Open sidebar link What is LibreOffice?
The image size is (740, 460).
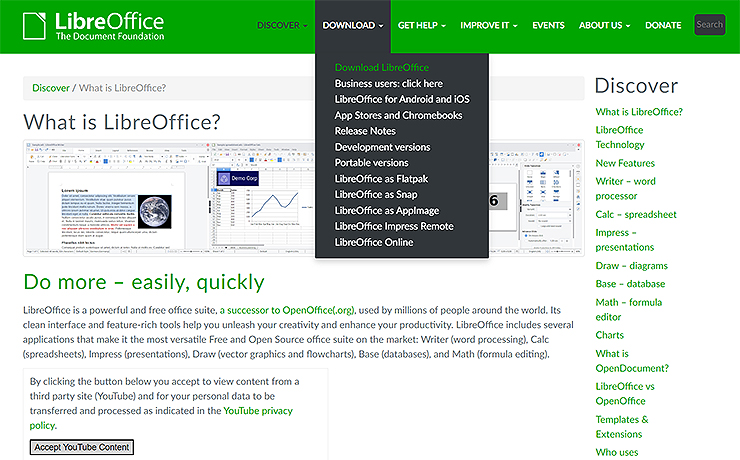click(x=639, y=112)
